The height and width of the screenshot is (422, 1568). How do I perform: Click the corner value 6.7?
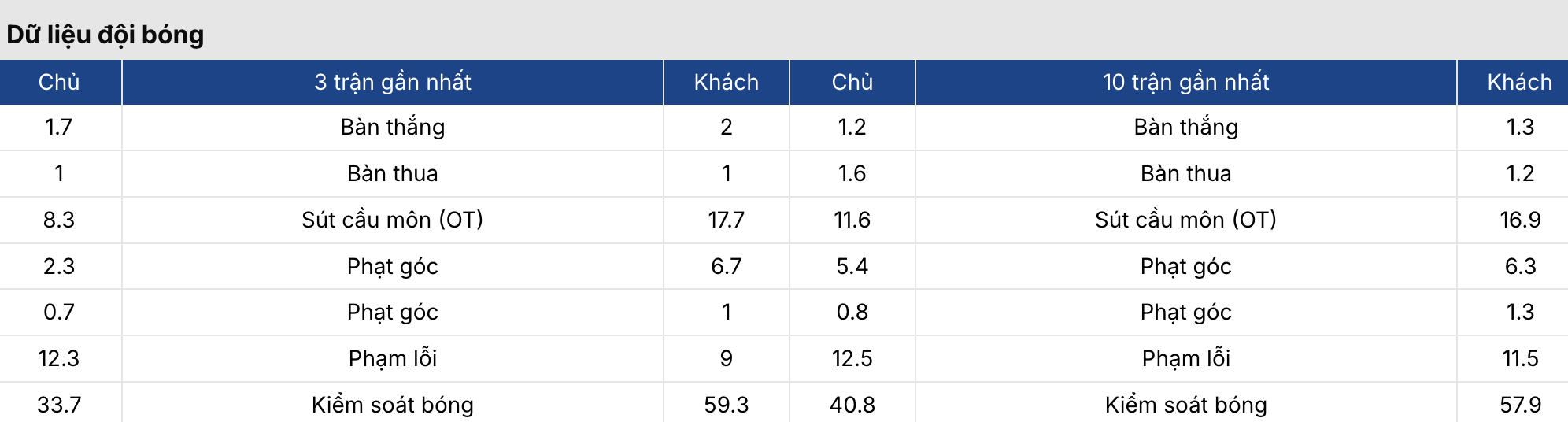(x=726, y=266)
